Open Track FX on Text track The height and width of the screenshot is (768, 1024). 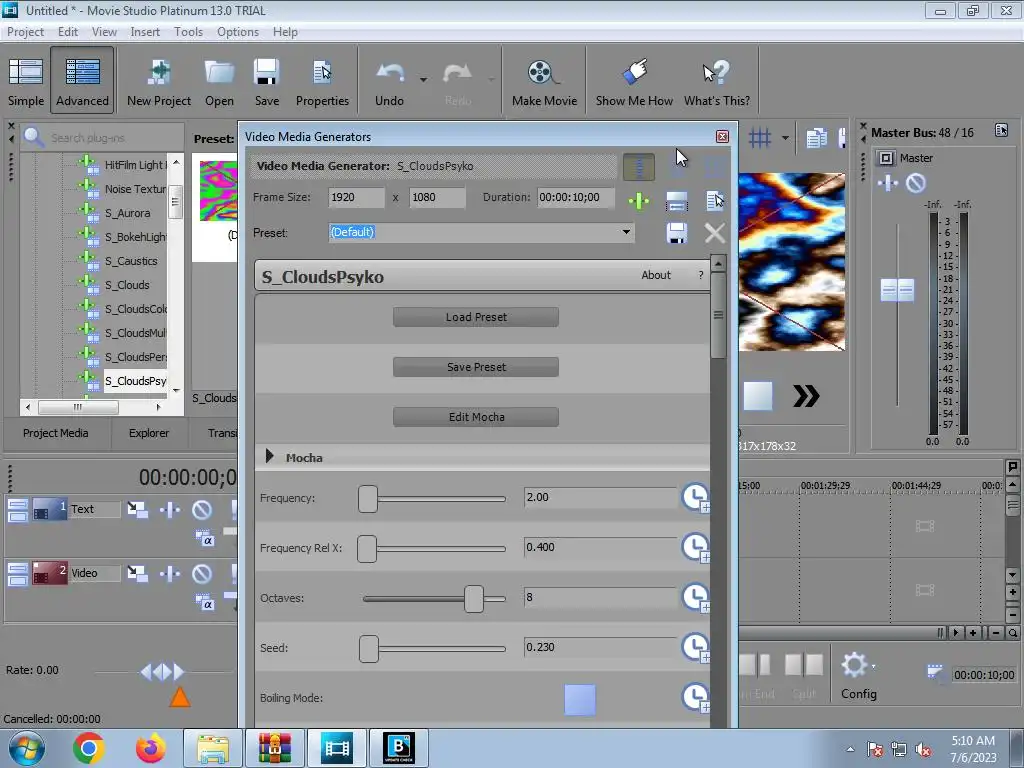click(x=170, y=509)
